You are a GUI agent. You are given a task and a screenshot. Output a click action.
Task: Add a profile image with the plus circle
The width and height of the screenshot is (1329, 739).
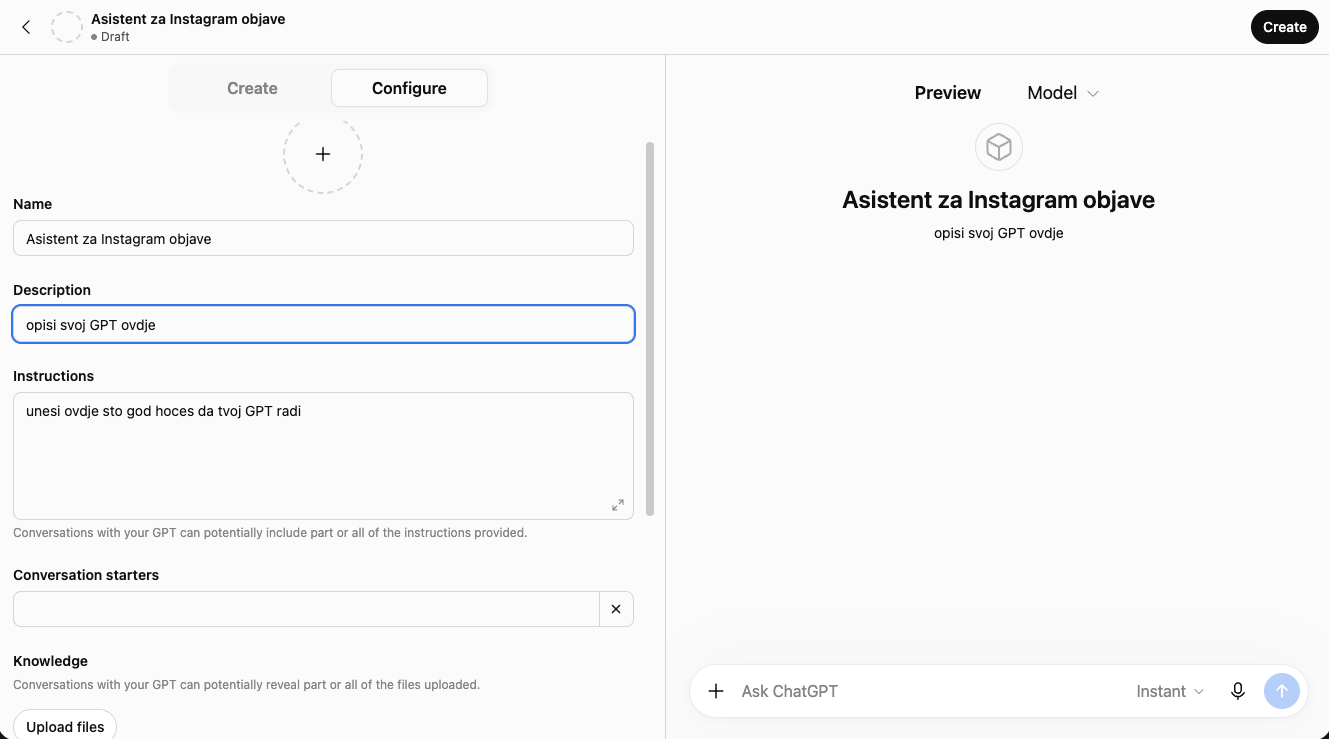pos(323,154)
